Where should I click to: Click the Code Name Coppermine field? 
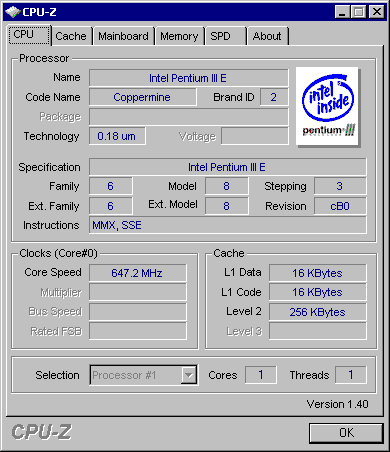point(143,97)
